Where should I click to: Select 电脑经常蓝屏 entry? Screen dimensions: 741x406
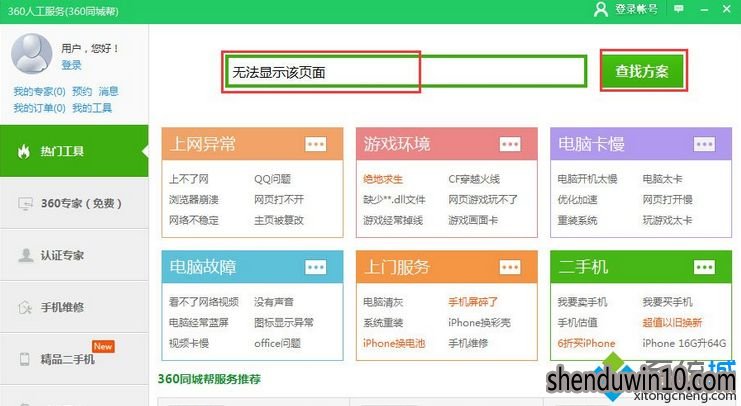point(198,323)
